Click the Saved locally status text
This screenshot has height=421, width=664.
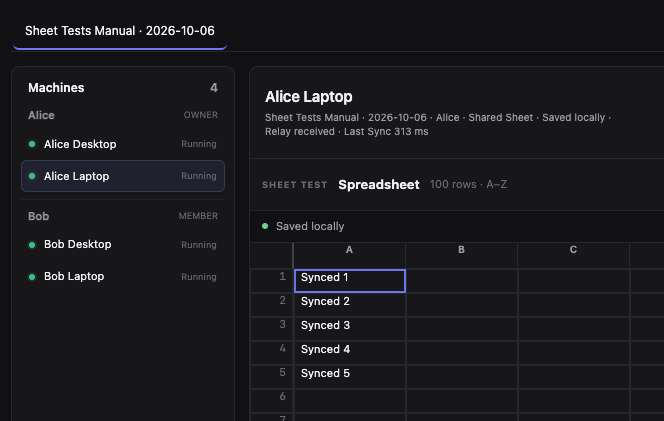[x=310, y=226]
